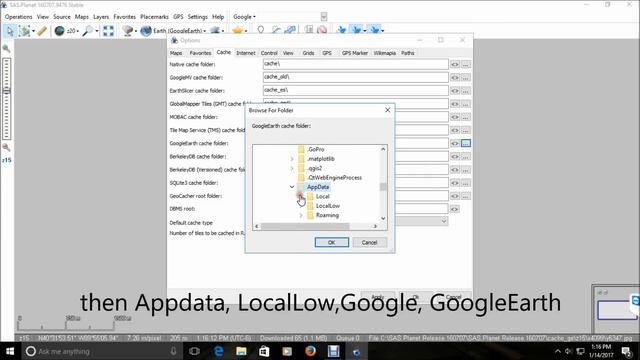
Task: Switch to the Paths tab in Options
Action: (x=407, y=53)
